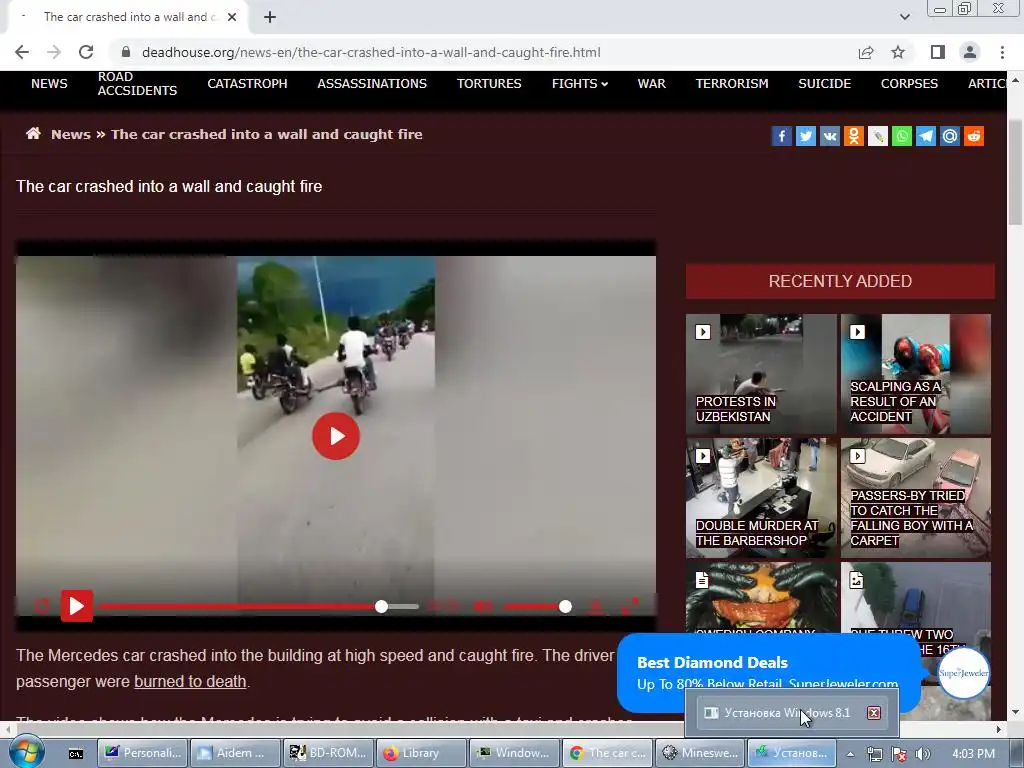Screen dimensions: 1024x768
Task: Click the scrollbar down arrow
Action: [x=1015, y=712]
